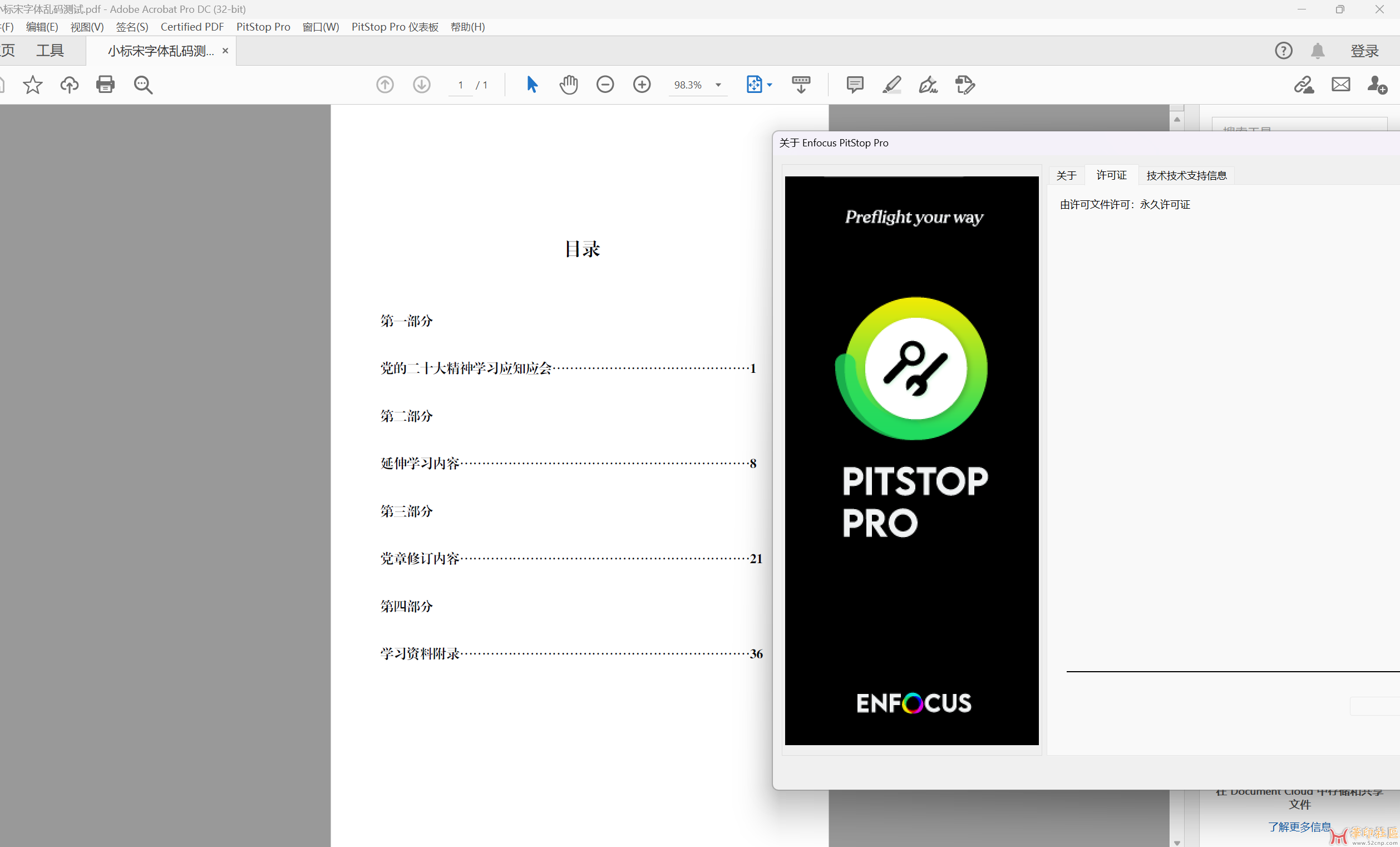Expand fit page dropdown arrow
Viewport: 1400px width, 847px height.
(770, 85)
